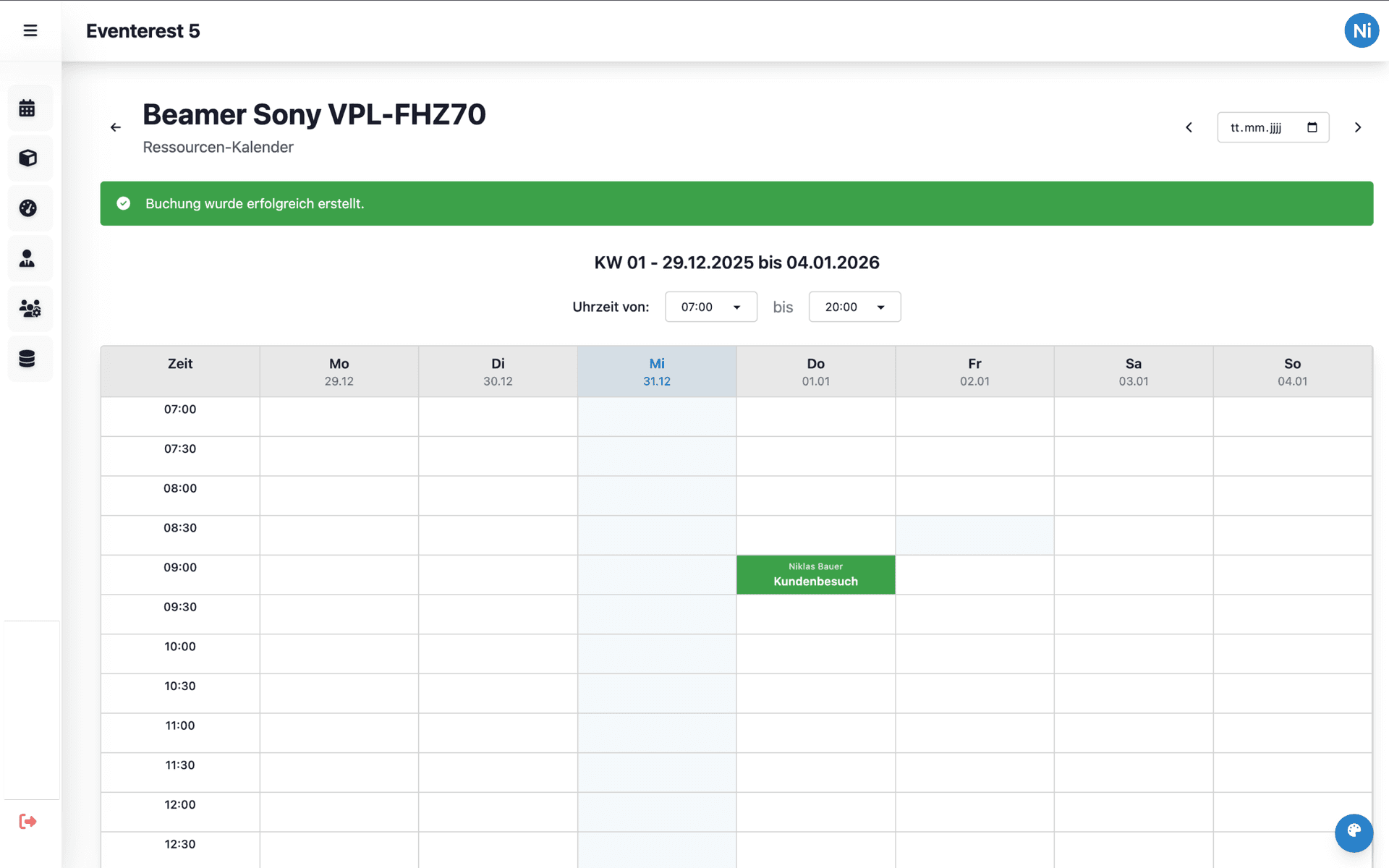The width and height of the screenshot is (1389, 868).
Task: Open the hamburger sidebar menu
Action: (30, 30)
